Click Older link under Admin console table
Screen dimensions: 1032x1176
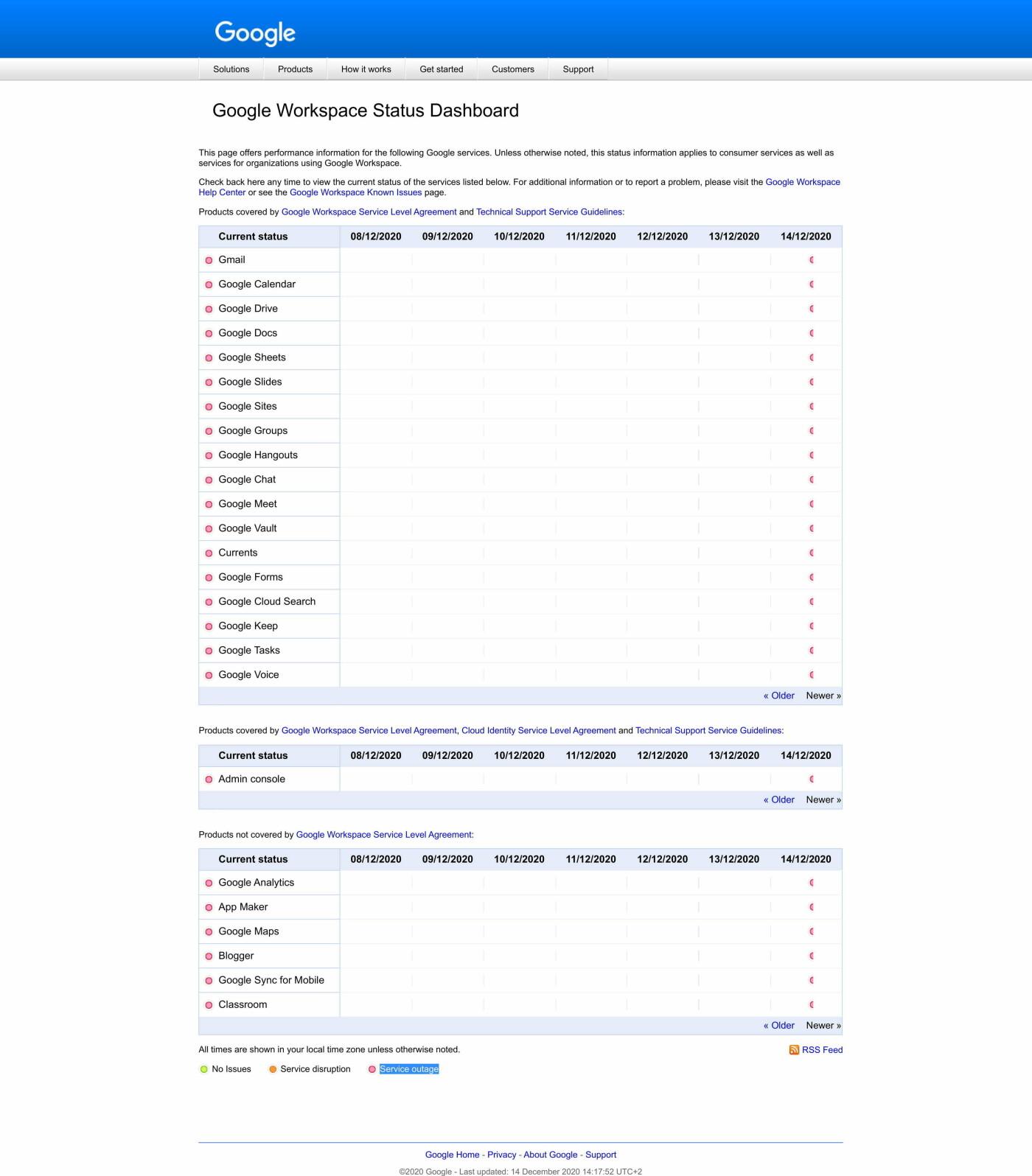point(779,799)
